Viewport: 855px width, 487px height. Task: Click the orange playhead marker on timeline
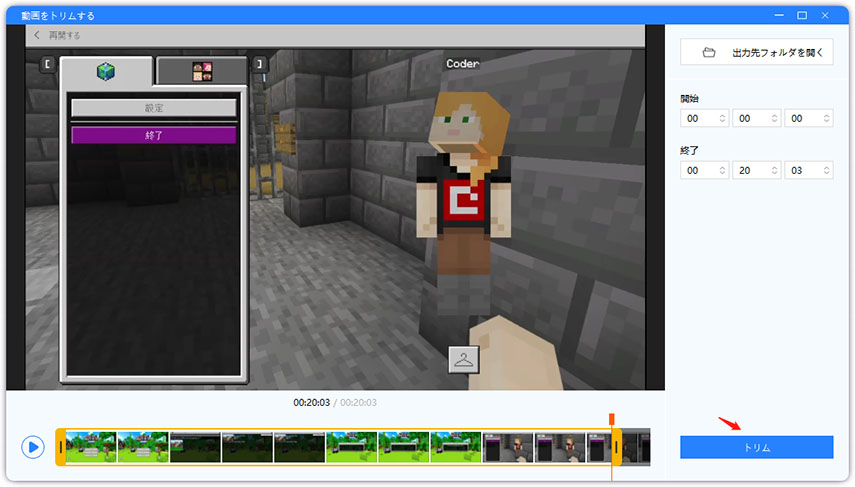[612, 419]
